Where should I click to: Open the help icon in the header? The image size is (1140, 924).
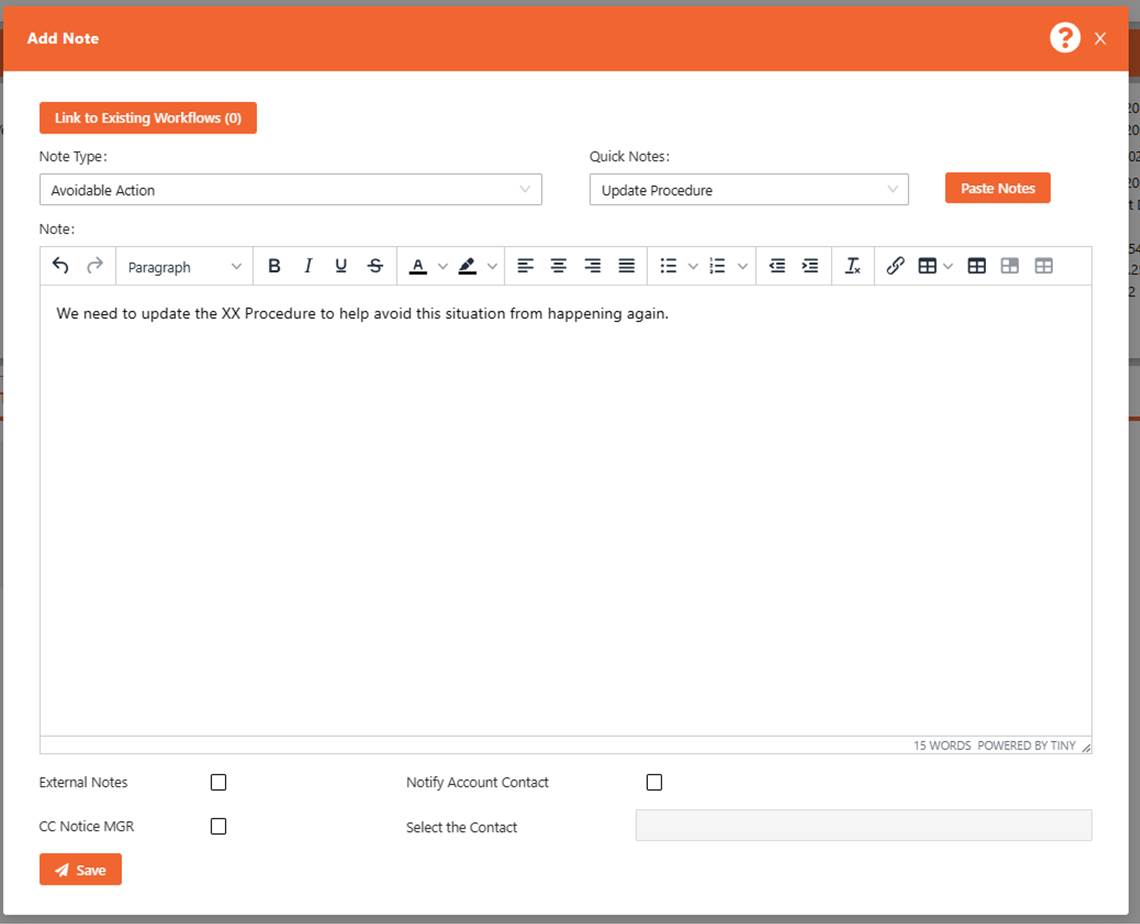pos(1065,37)
